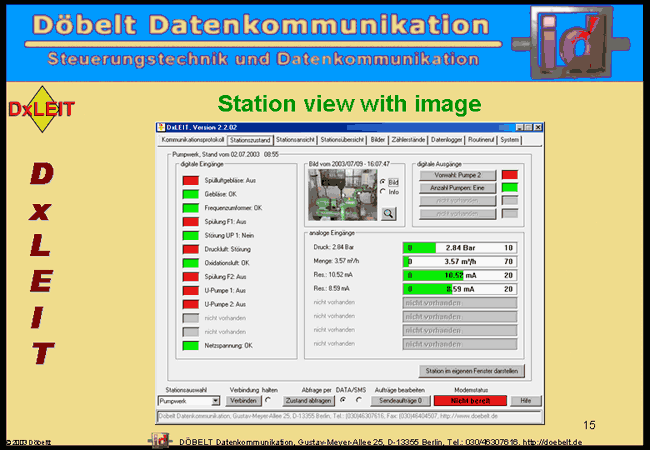
Task: Select the Bild radio button
Action: [x=383, y=182]
